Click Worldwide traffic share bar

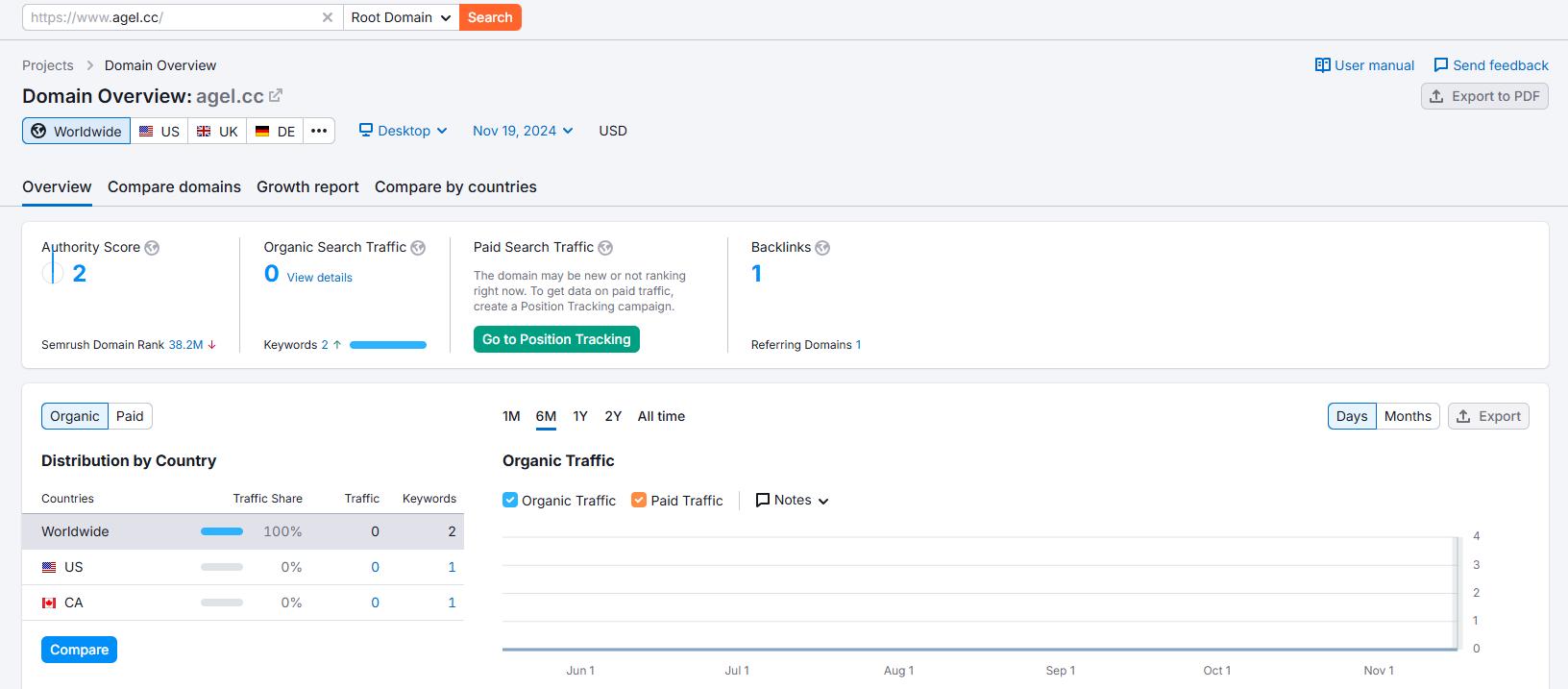coord(222,531)
